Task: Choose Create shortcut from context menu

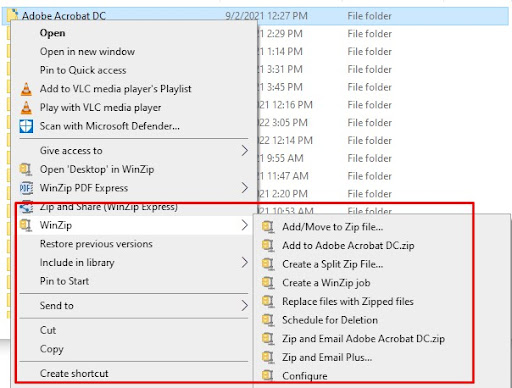Action: (x=74, y=374)
